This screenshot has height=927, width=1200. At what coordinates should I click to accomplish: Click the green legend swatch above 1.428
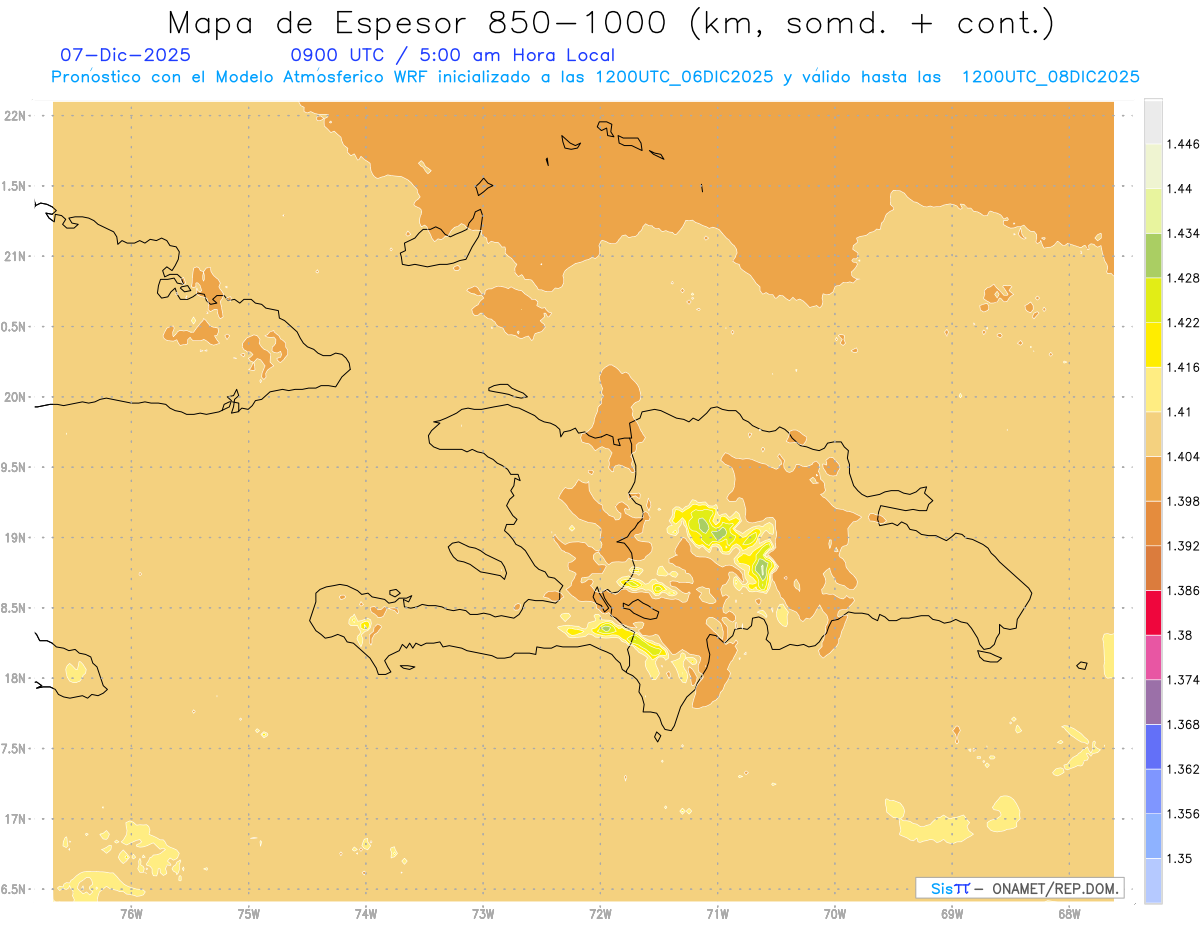1153,255
